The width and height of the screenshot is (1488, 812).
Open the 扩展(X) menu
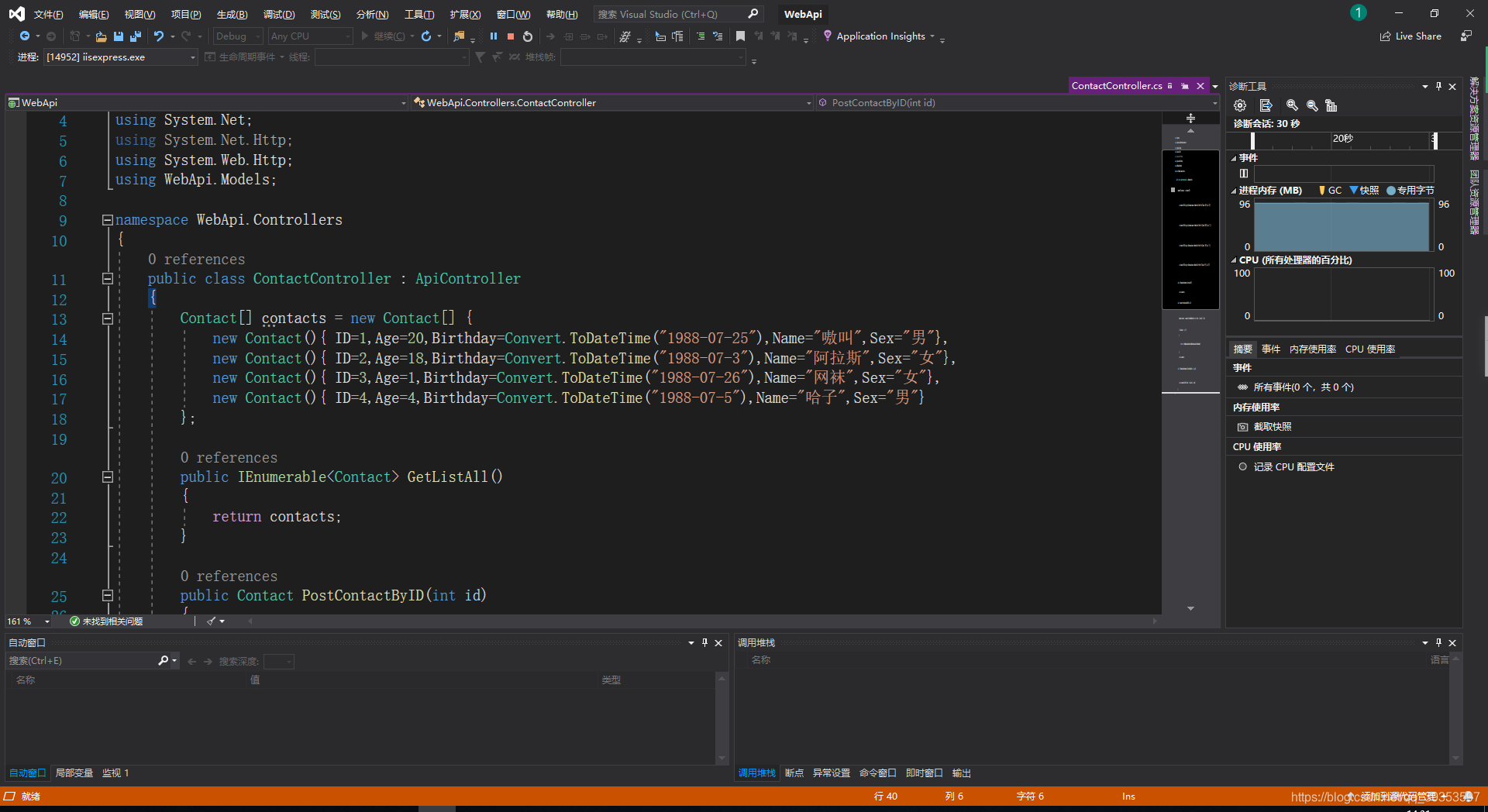(x=465, y=15)
